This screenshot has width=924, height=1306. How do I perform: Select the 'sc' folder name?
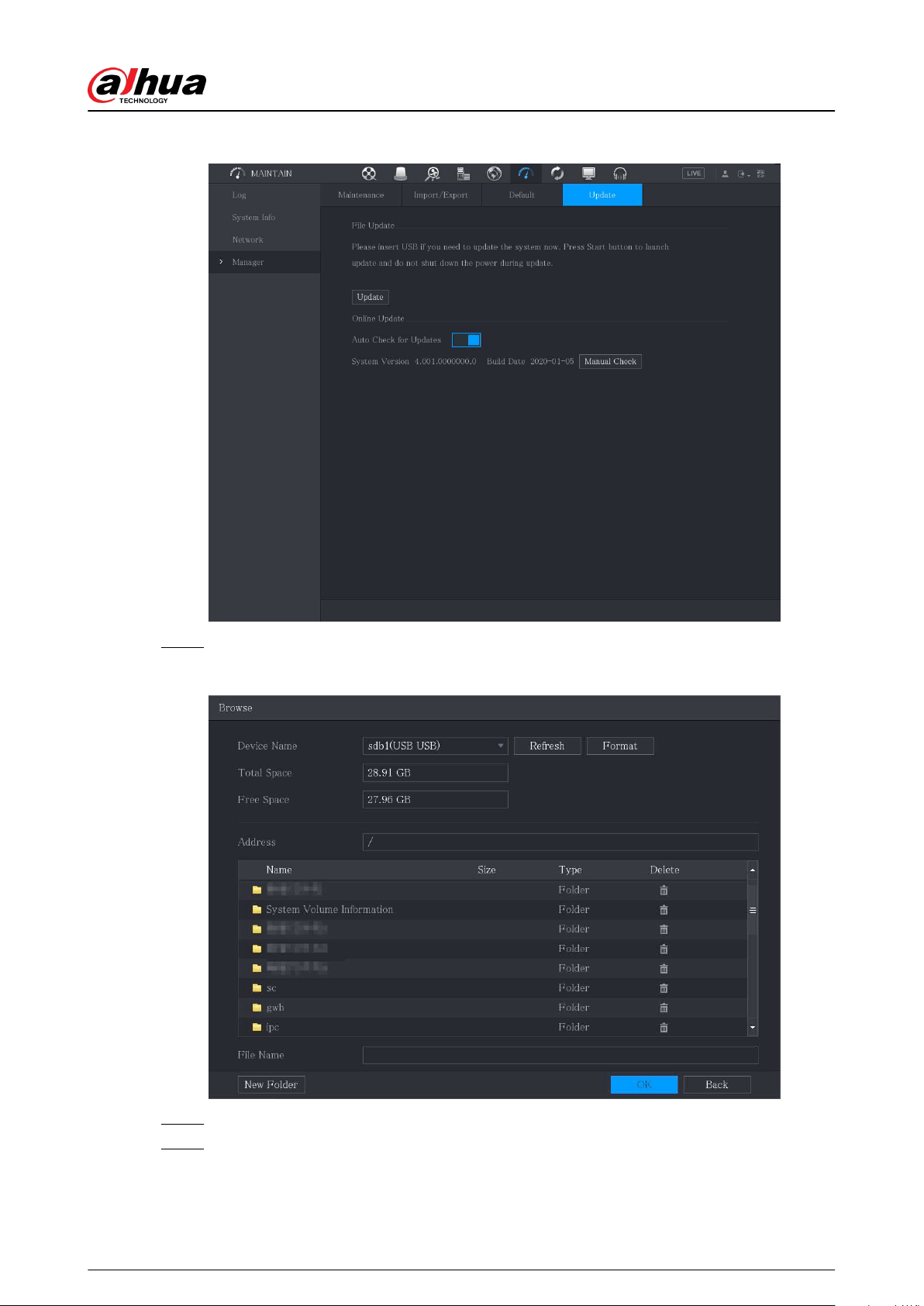coord(271,988)
